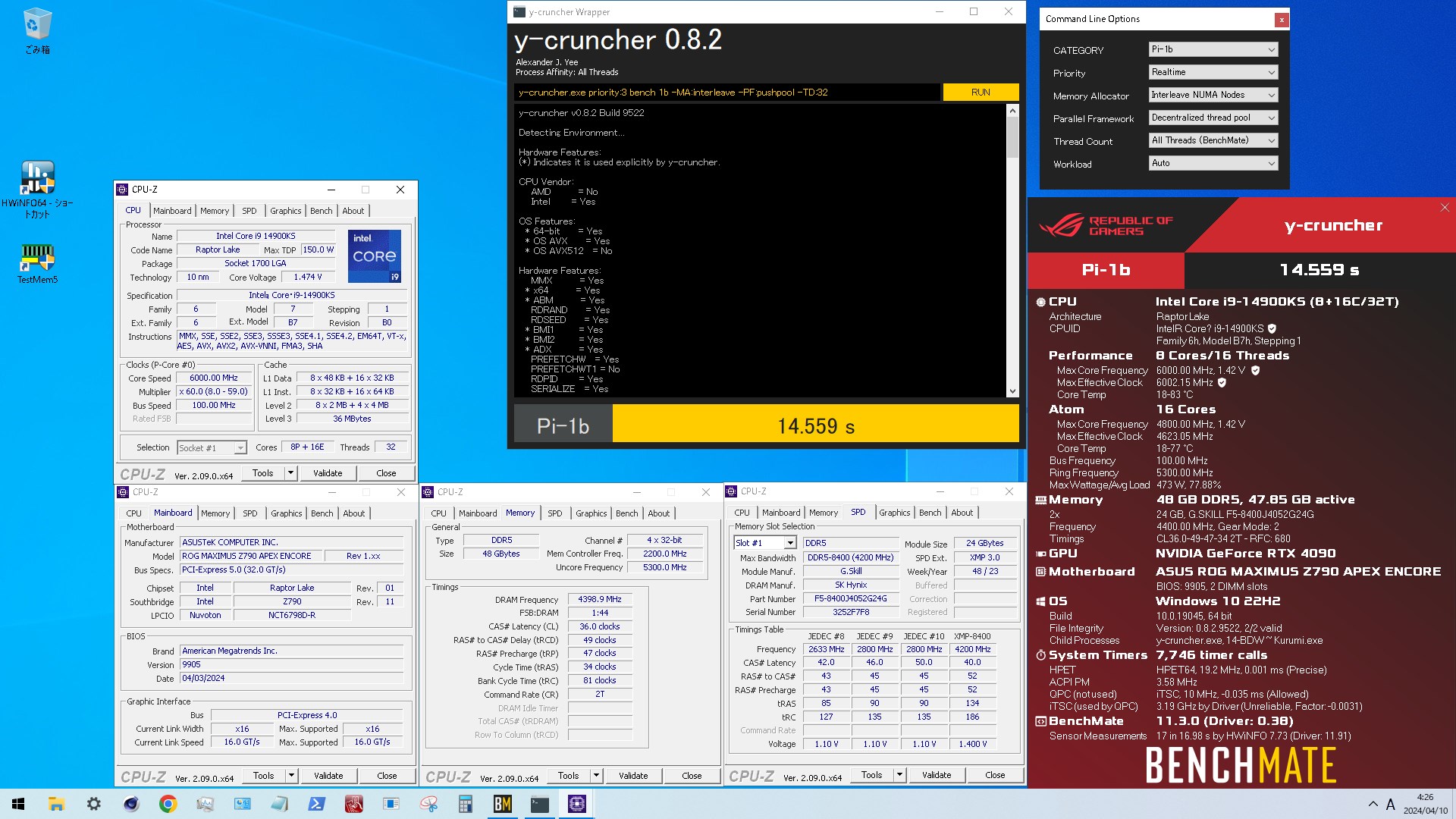The height and width of the screenshot is (819, 1456).
Task: Open the Thread Count dropdown
Action: click(1213, 140)
